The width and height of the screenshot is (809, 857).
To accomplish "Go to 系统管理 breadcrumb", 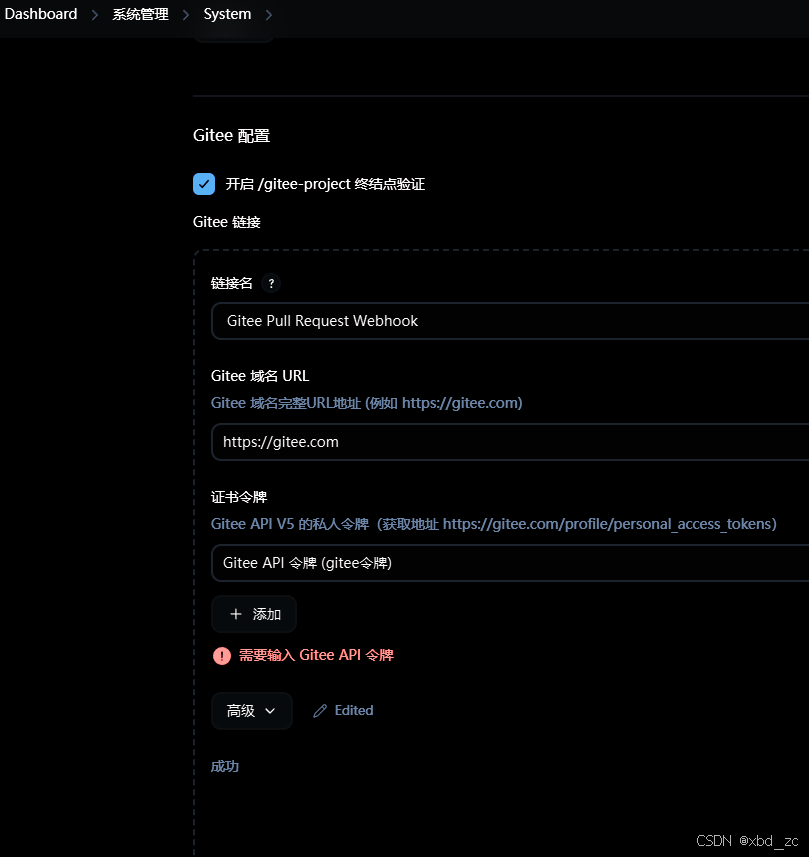I will tap(140, 14).
